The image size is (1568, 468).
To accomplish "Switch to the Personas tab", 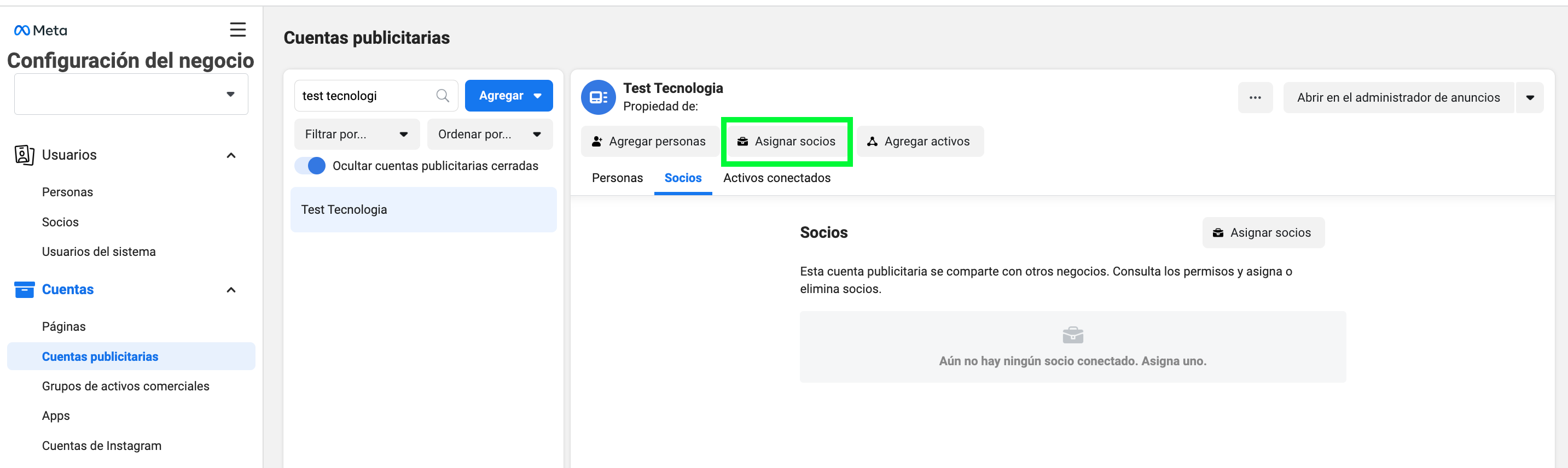I will 617,178.
